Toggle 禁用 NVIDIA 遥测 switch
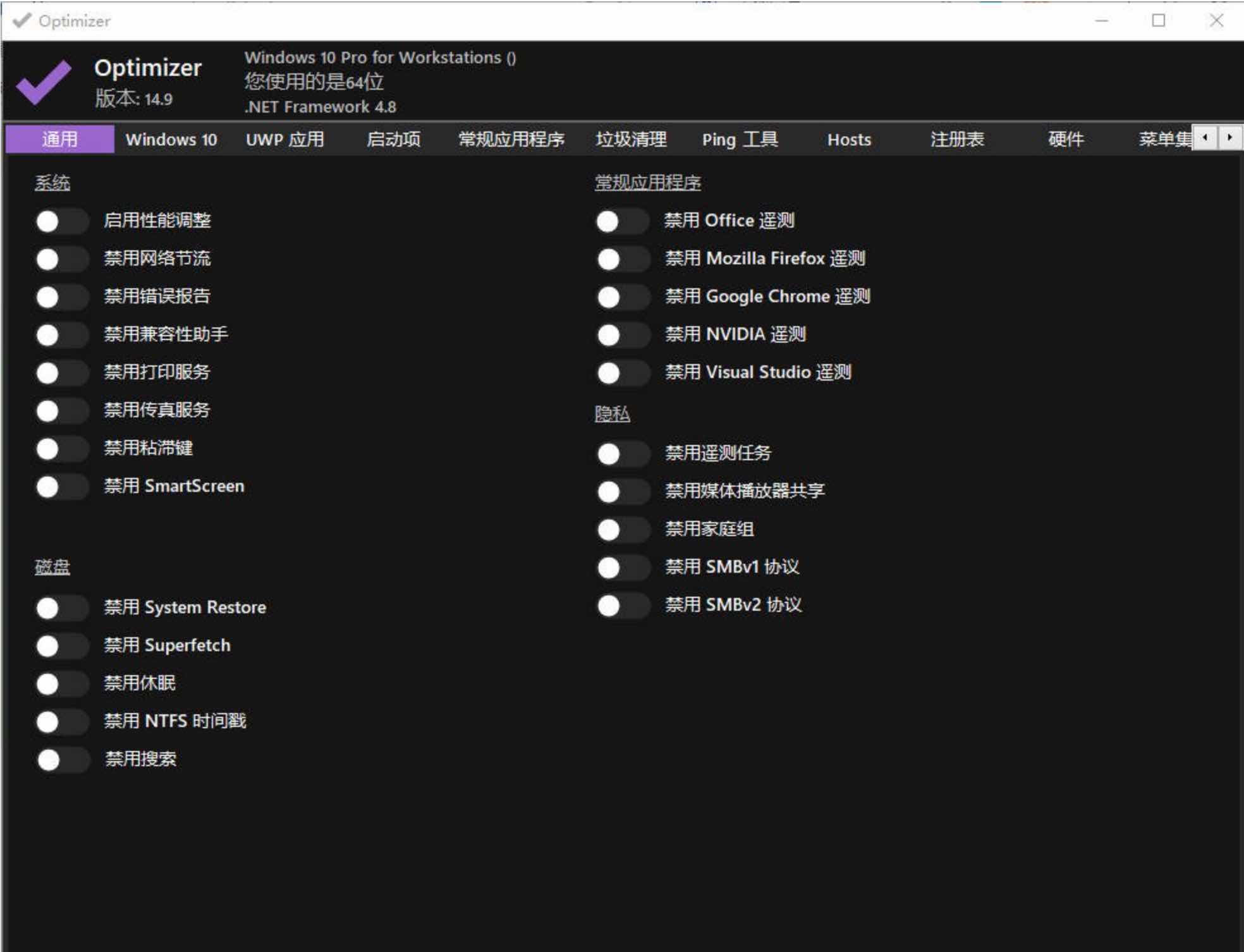 tap(623, 335)
